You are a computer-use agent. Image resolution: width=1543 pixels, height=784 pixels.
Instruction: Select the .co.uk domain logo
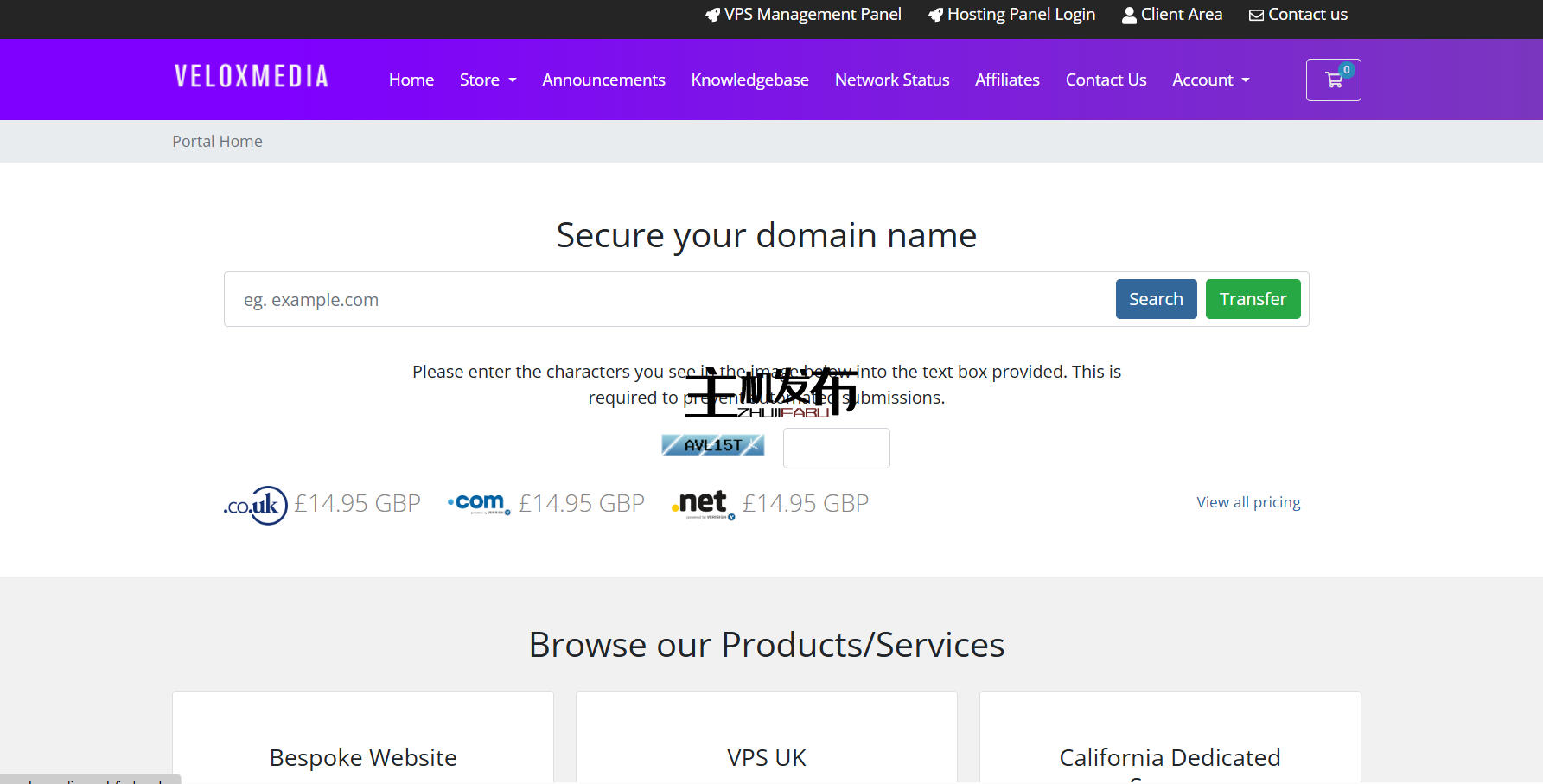255,505
